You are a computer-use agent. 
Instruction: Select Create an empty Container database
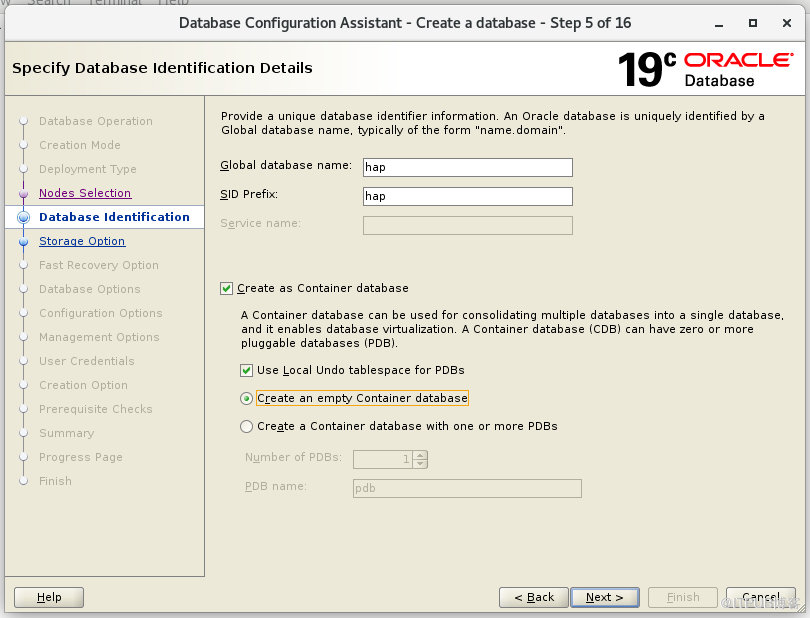(246, 398)
